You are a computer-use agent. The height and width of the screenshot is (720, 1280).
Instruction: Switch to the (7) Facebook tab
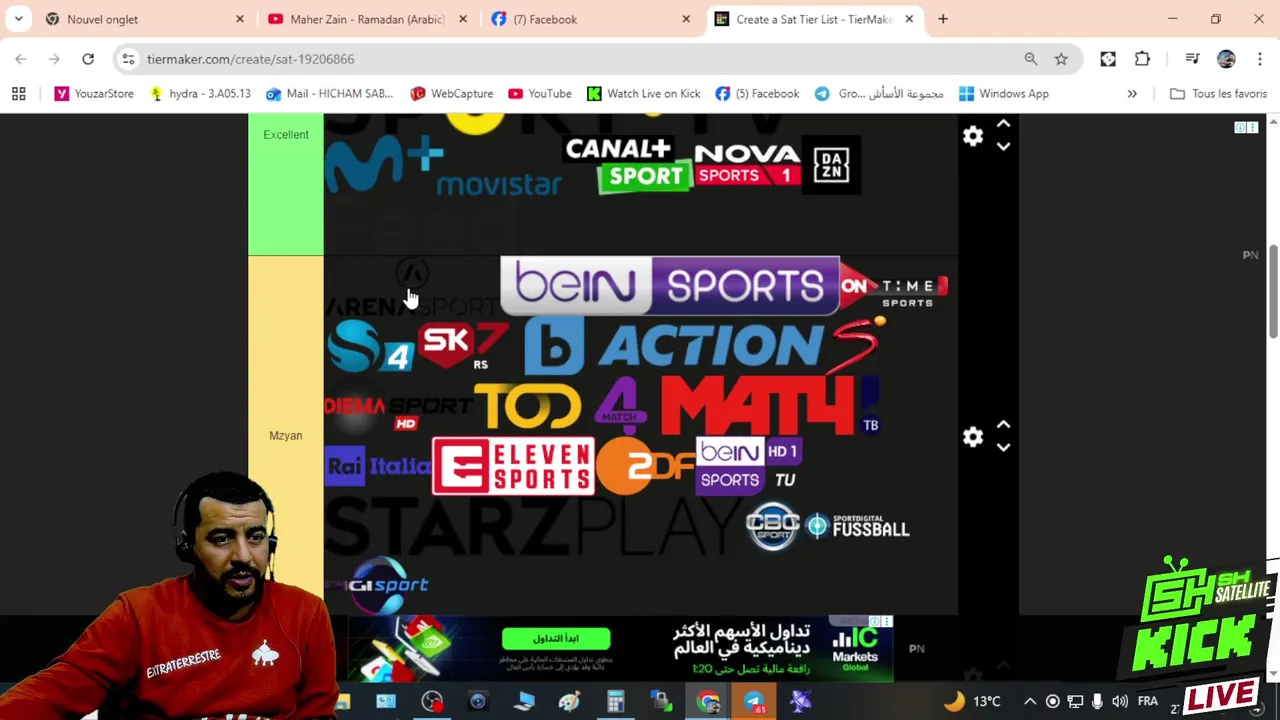591,19
